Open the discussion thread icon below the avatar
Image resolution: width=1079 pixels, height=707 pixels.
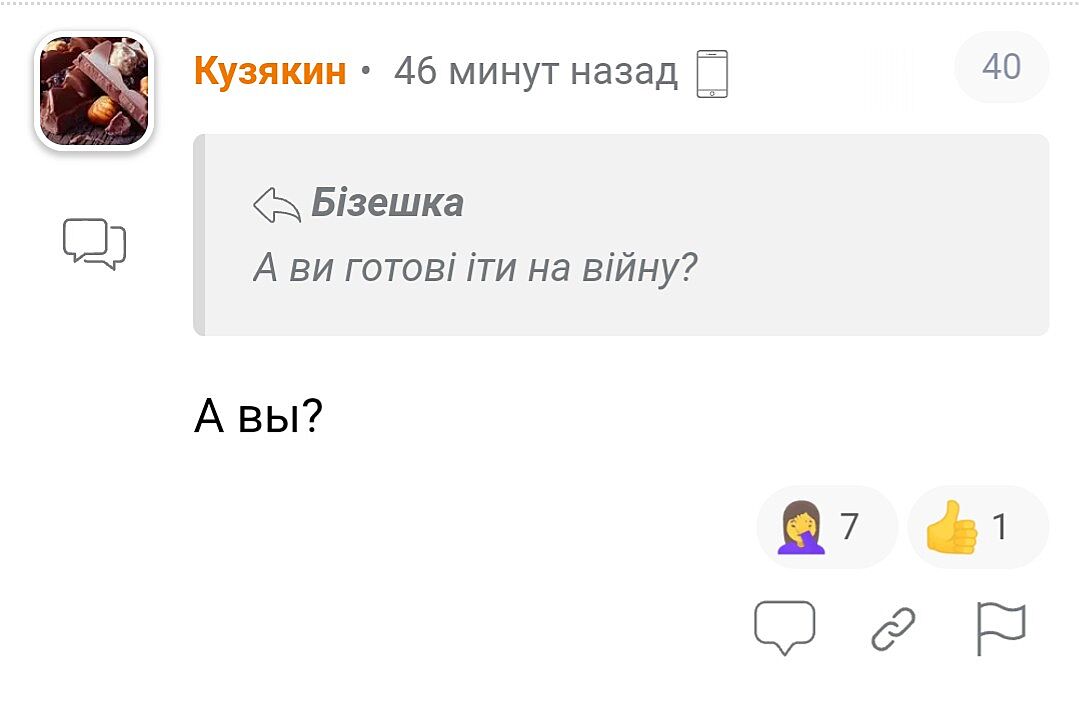[x=94, y=243]
